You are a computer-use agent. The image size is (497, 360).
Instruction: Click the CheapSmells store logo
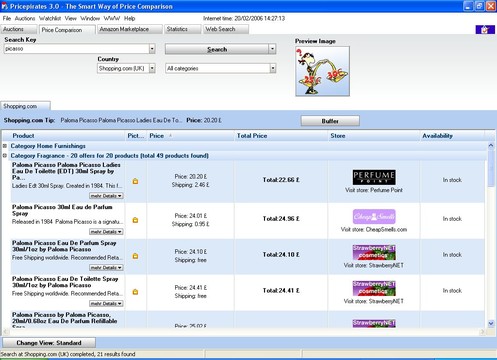click(374, 217)
